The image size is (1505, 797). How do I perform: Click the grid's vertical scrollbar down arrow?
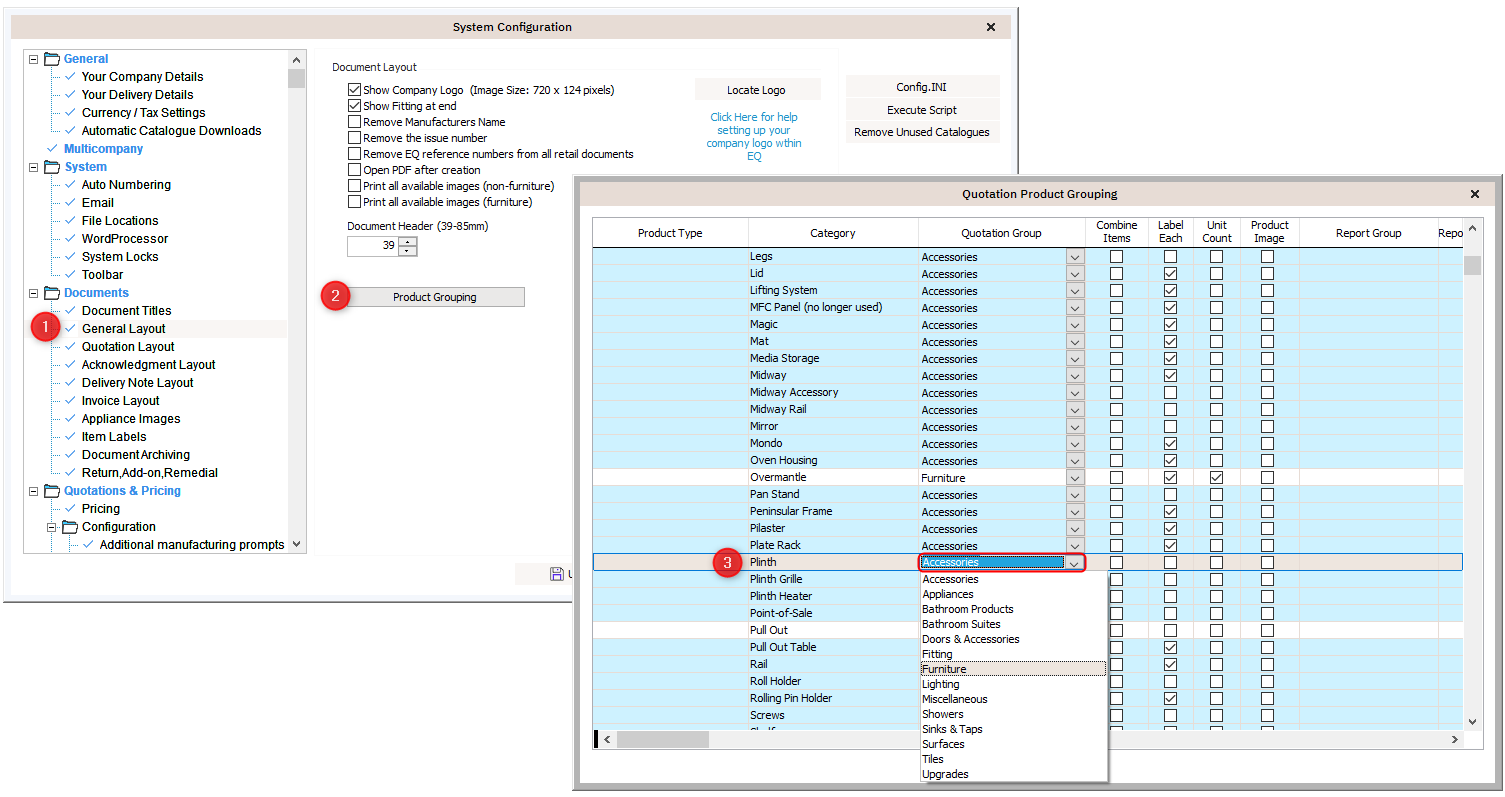[x=1472, y=722]
